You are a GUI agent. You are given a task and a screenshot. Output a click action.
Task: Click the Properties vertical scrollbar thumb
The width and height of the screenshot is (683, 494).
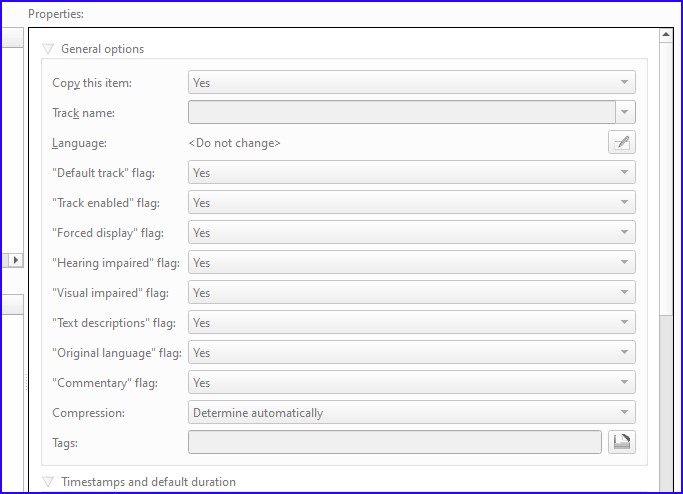[666, 180]
